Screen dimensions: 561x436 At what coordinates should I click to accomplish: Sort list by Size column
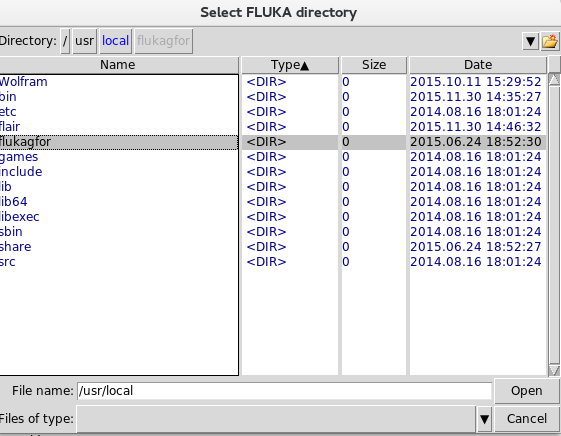pos(374,65)
